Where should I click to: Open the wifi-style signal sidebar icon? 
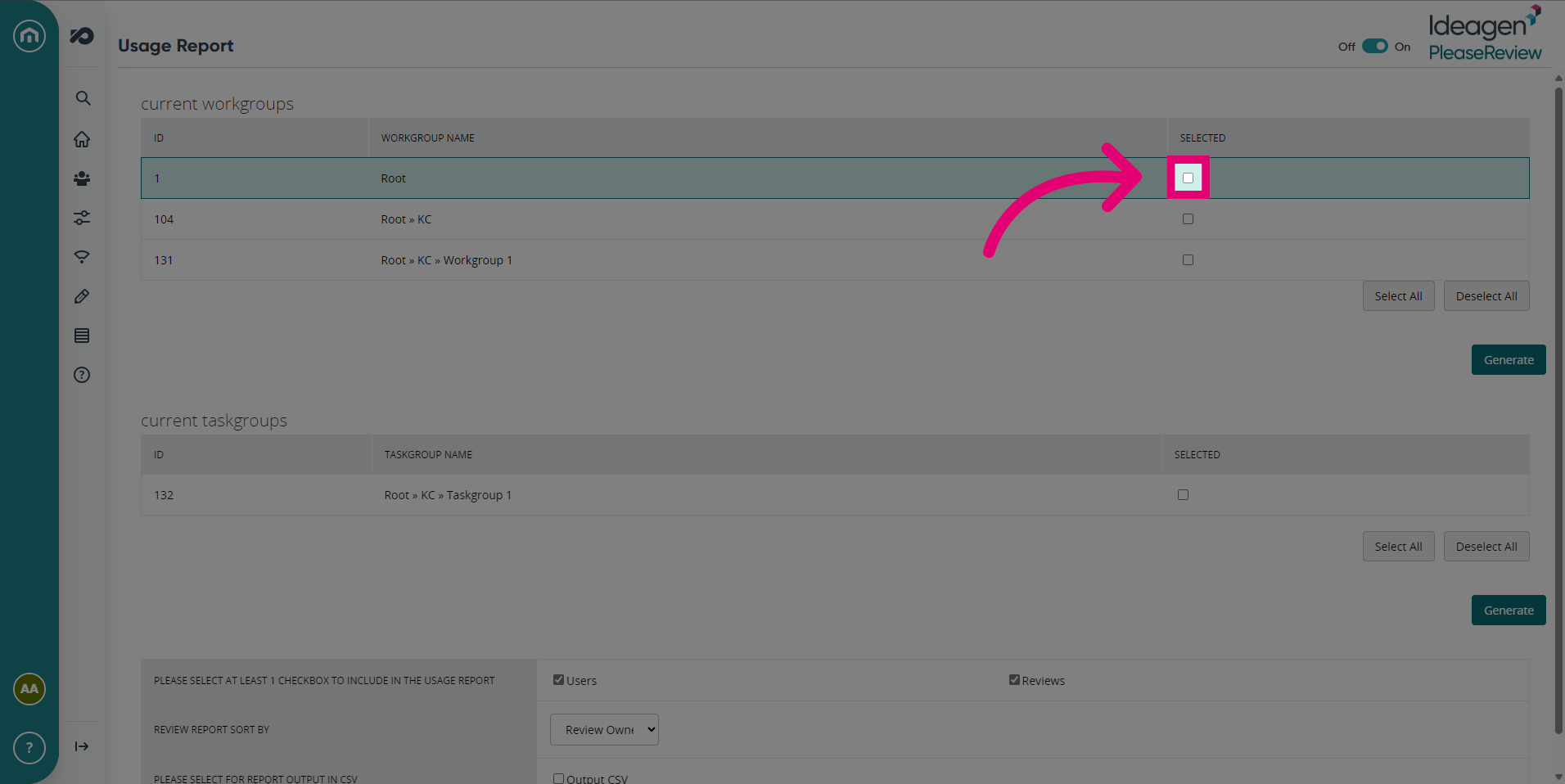click(82, 257)
